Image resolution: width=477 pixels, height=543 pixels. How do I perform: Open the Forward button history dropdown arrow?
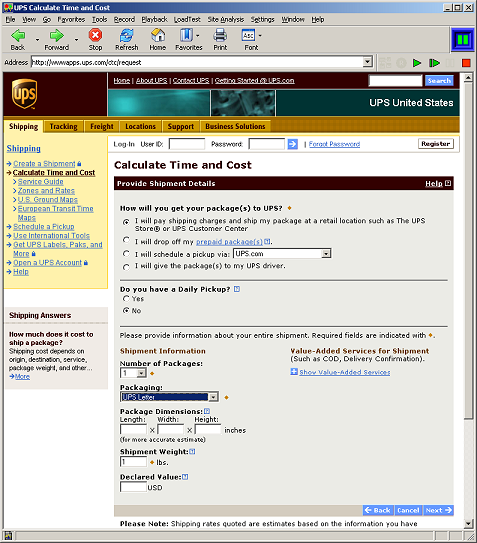(76, 39)
